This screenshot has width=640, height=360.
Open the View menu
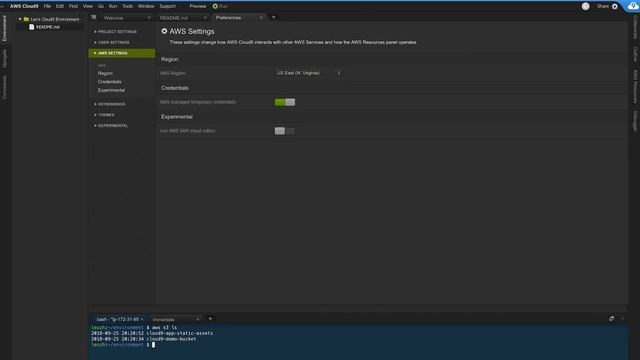click(88, 6)
